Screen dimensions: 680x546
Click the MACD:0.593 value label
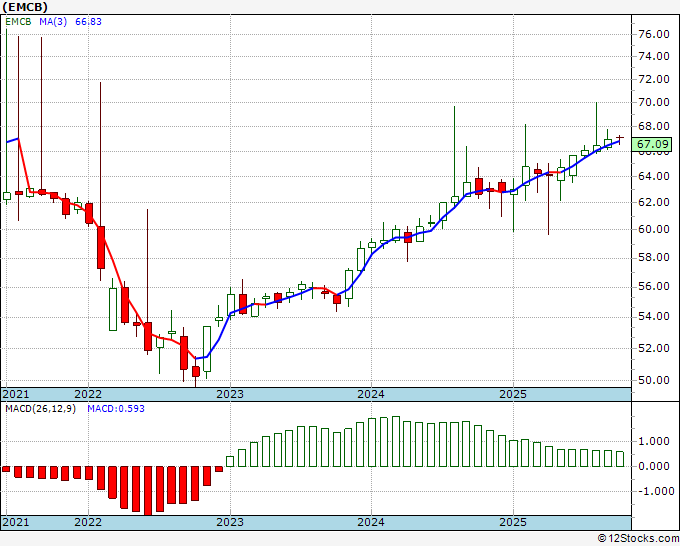pos(116,409)
